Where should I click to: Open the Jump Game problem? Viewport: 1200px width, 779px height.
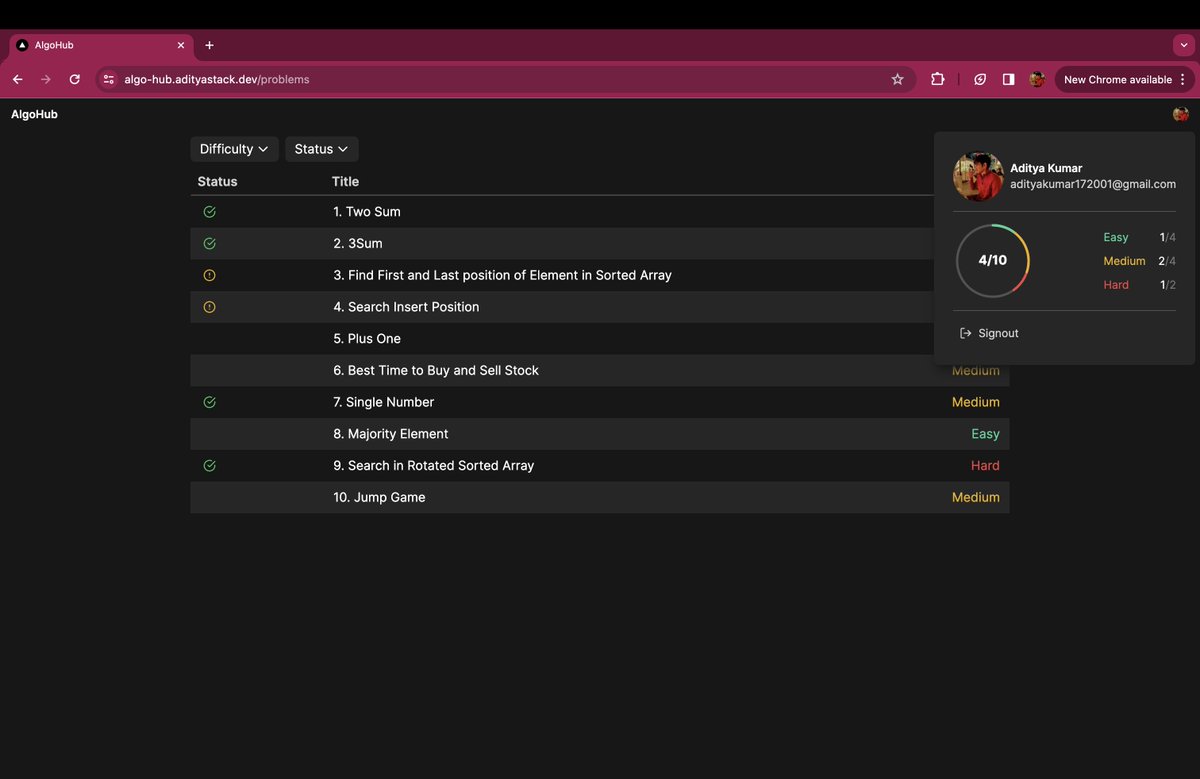(380, 497)
